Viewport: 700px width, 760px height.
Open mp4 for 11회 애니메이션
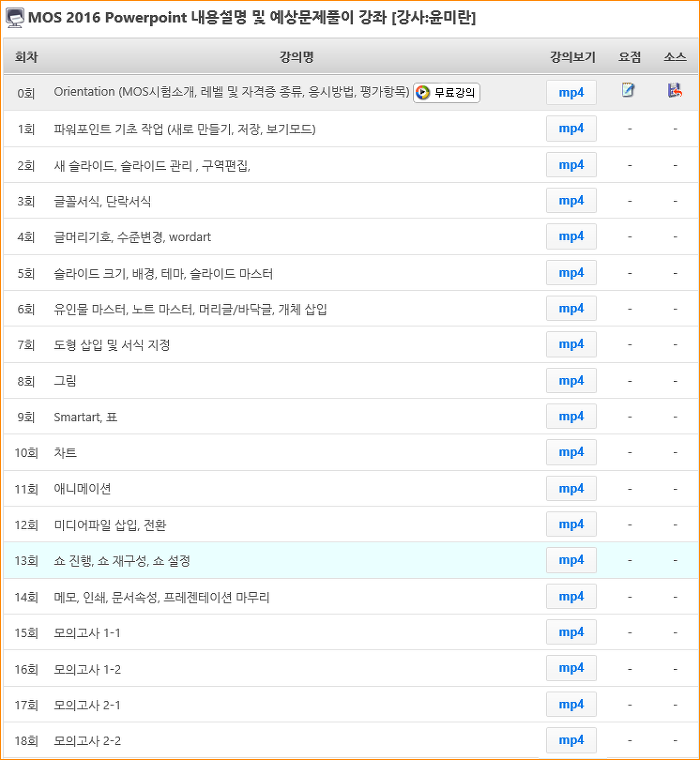point(571,489)
